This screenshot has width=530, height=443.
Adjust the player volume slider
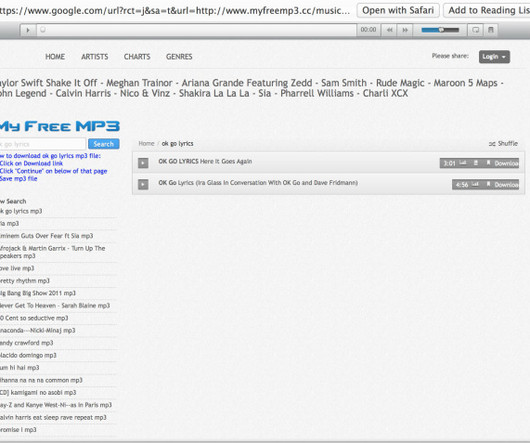click(x=440, y=30)
